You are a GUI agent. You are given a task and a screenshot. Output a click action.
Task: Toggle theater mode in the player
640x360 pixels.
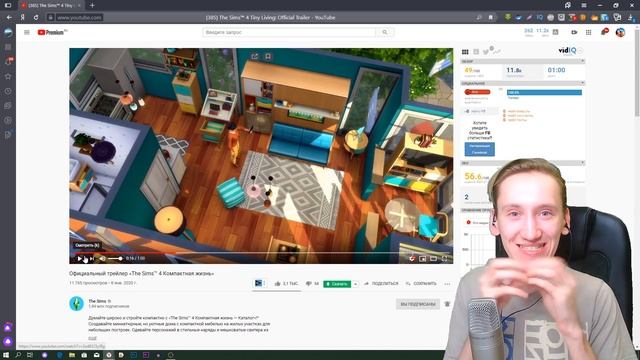(433, 258)
